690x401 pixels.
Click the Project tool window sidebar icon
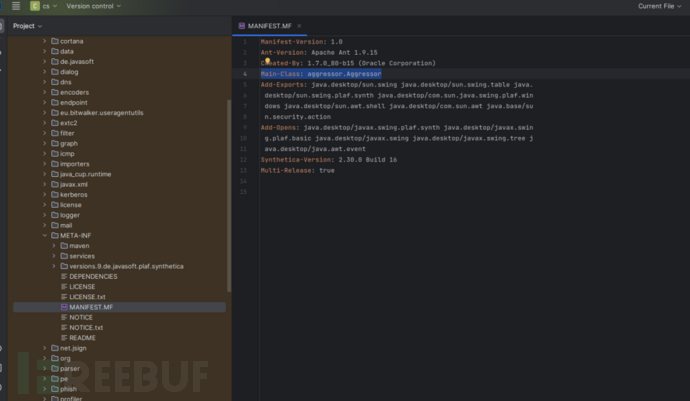(4, 25)
